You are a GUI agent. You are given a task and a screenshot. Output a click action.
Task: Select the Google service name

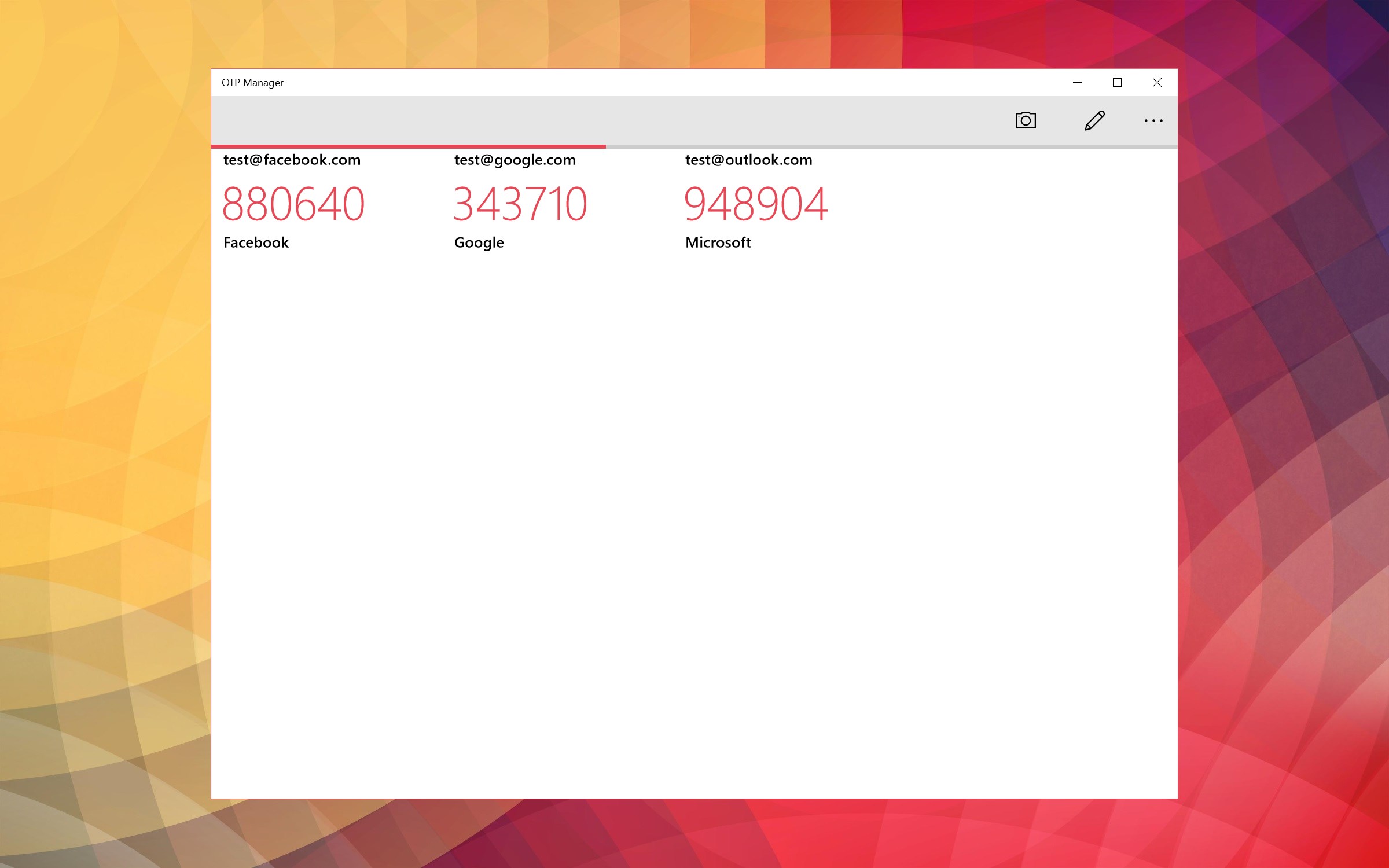478,242
